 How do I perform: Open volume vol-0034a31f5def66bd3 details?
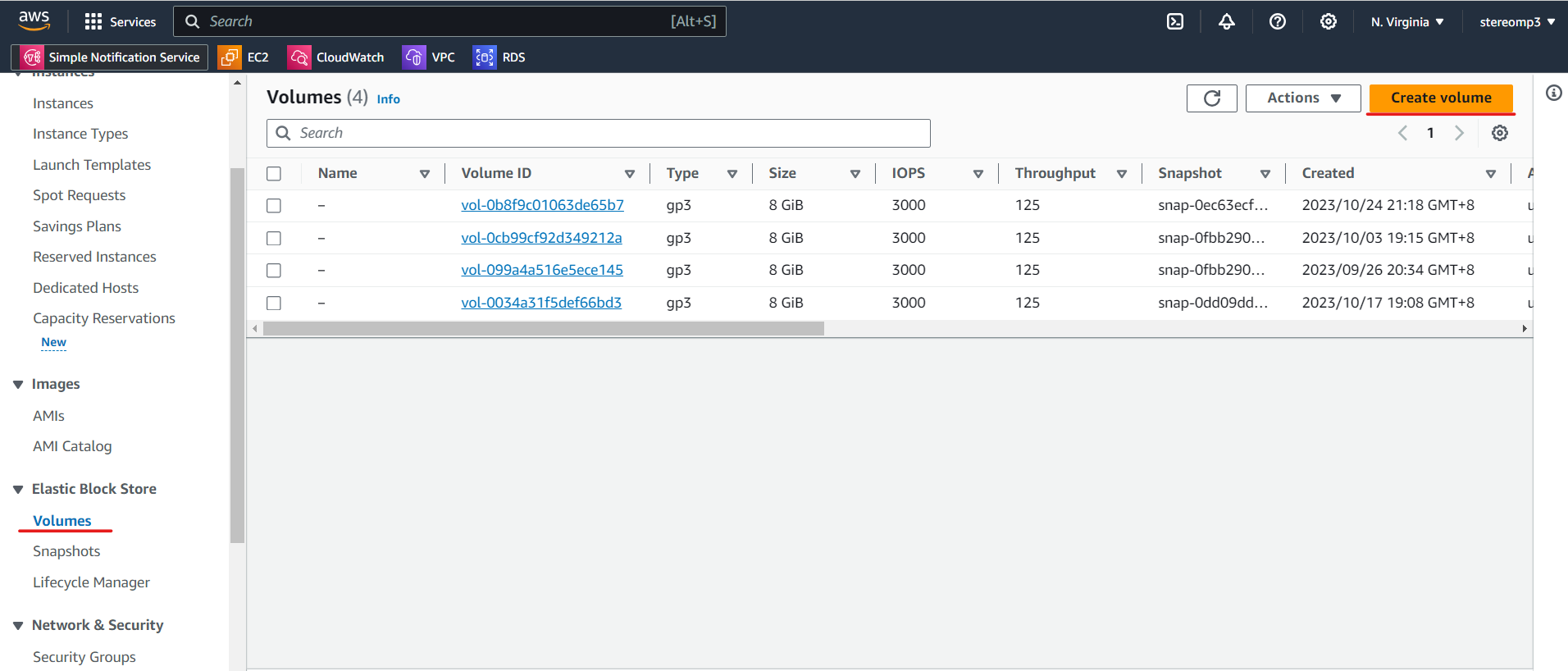(541, 303)
